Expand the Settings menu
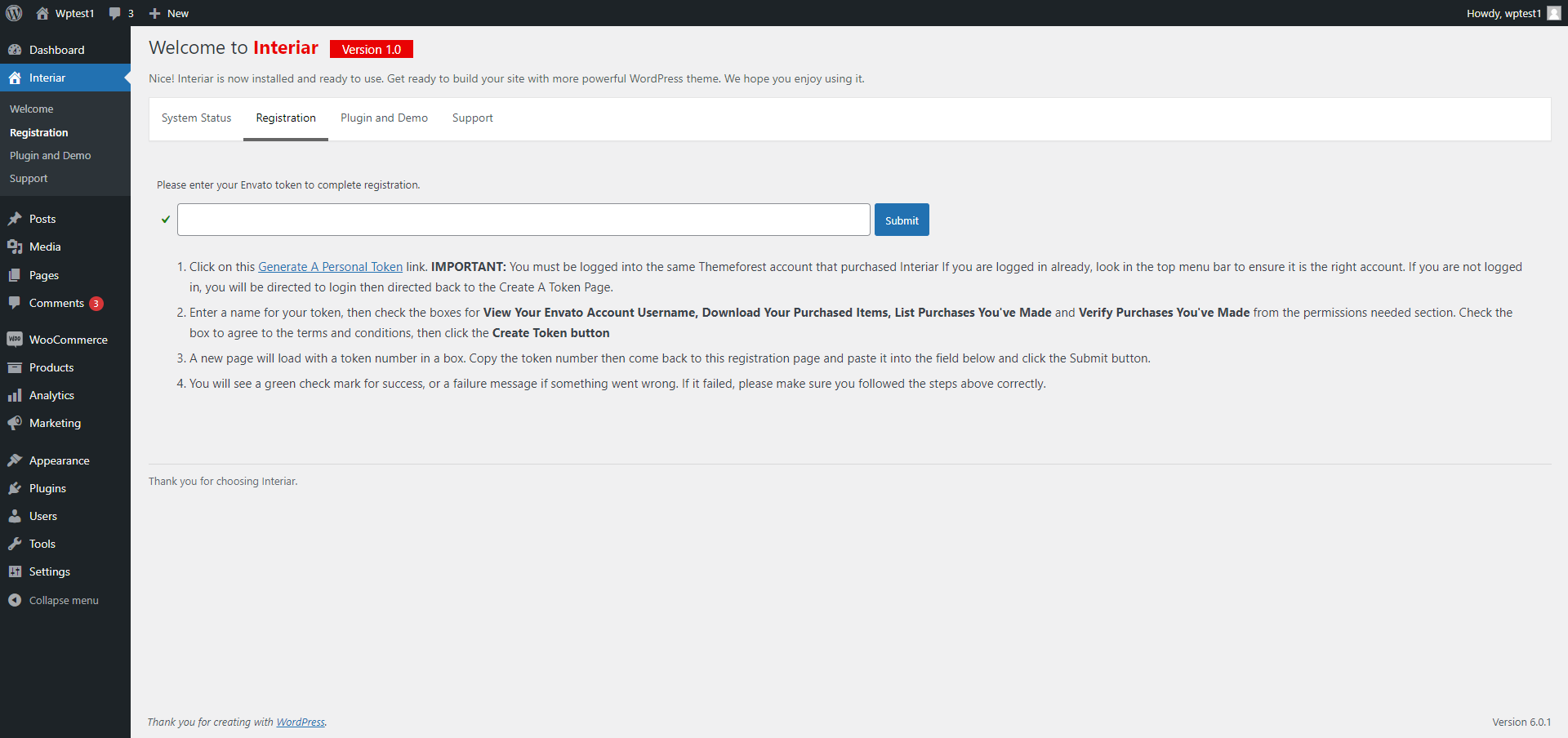Screen dimensions: 1568x738 click(x=49, y=571)
